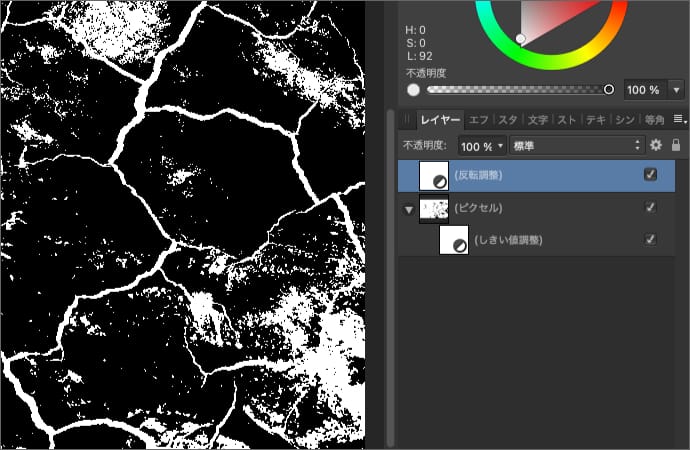Open the layer settings gear icon

tap(657, 146)
